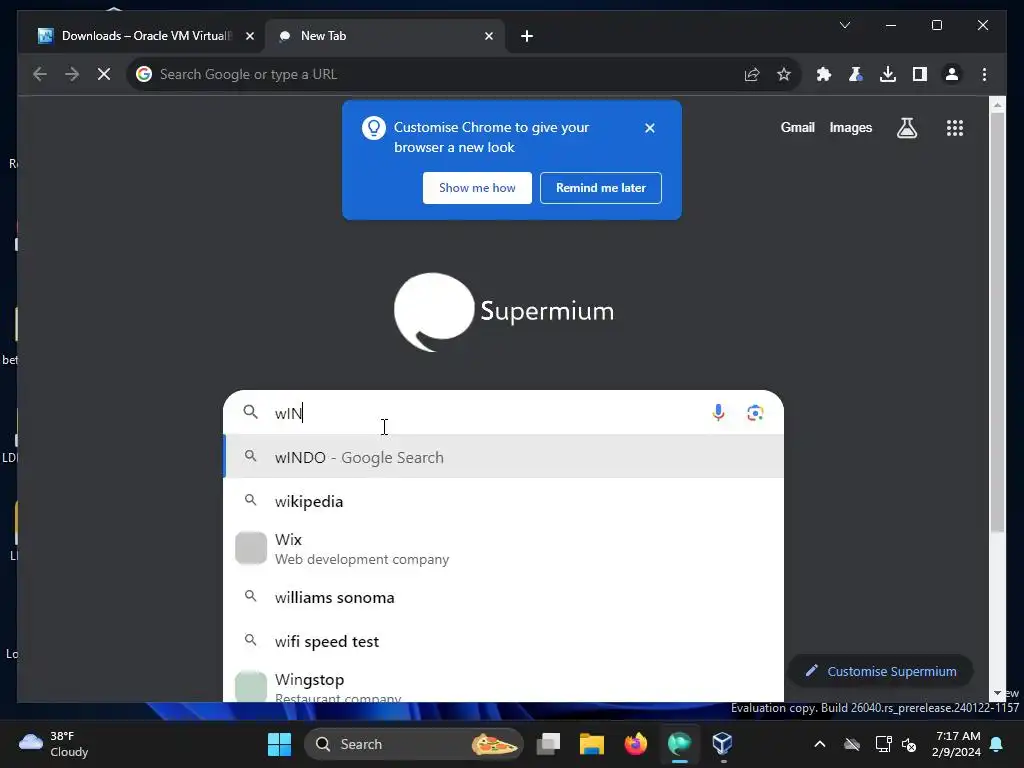Open the profile avatar icon
Screen dimensions: 1024x768
[952, 74]
